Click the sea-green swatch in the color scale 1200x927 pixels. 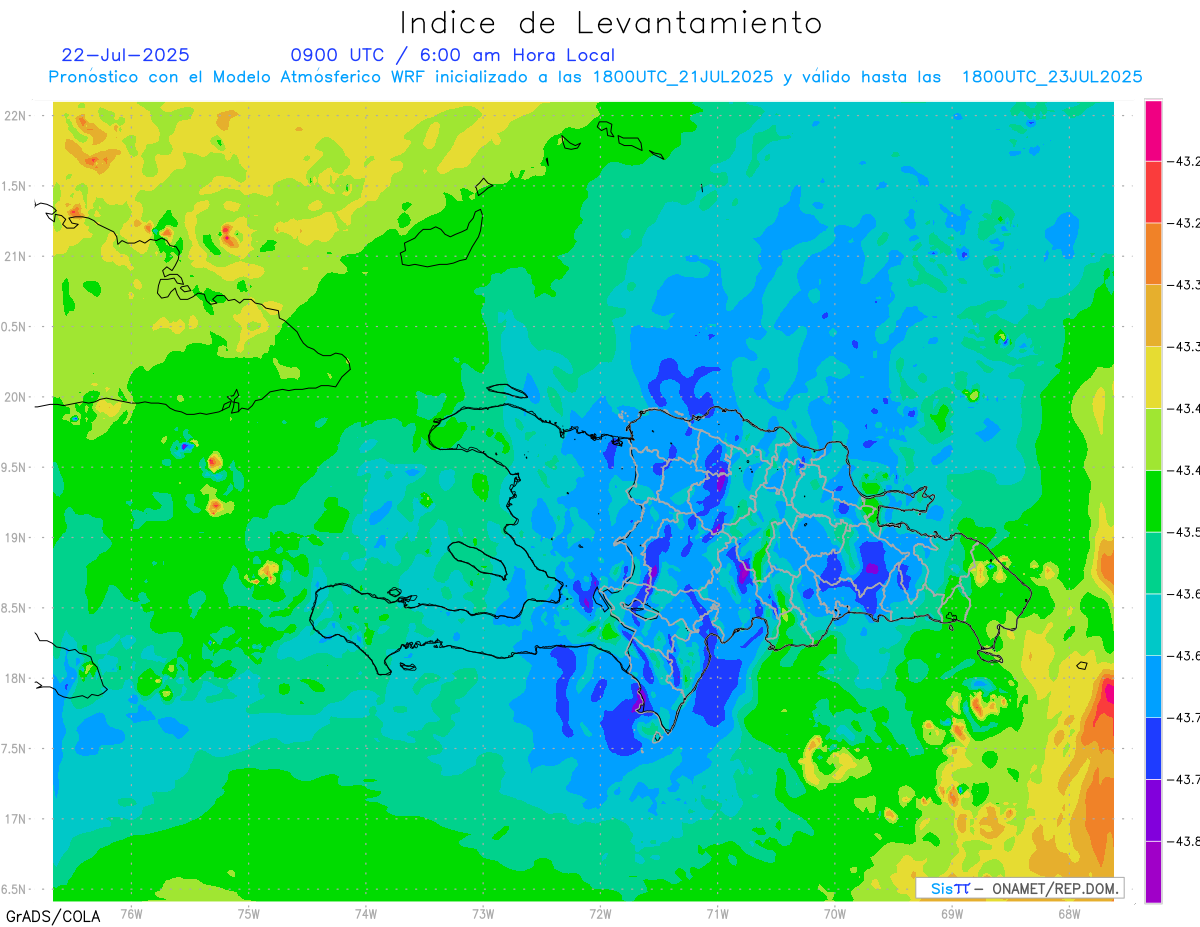(x=1153, y=563)
